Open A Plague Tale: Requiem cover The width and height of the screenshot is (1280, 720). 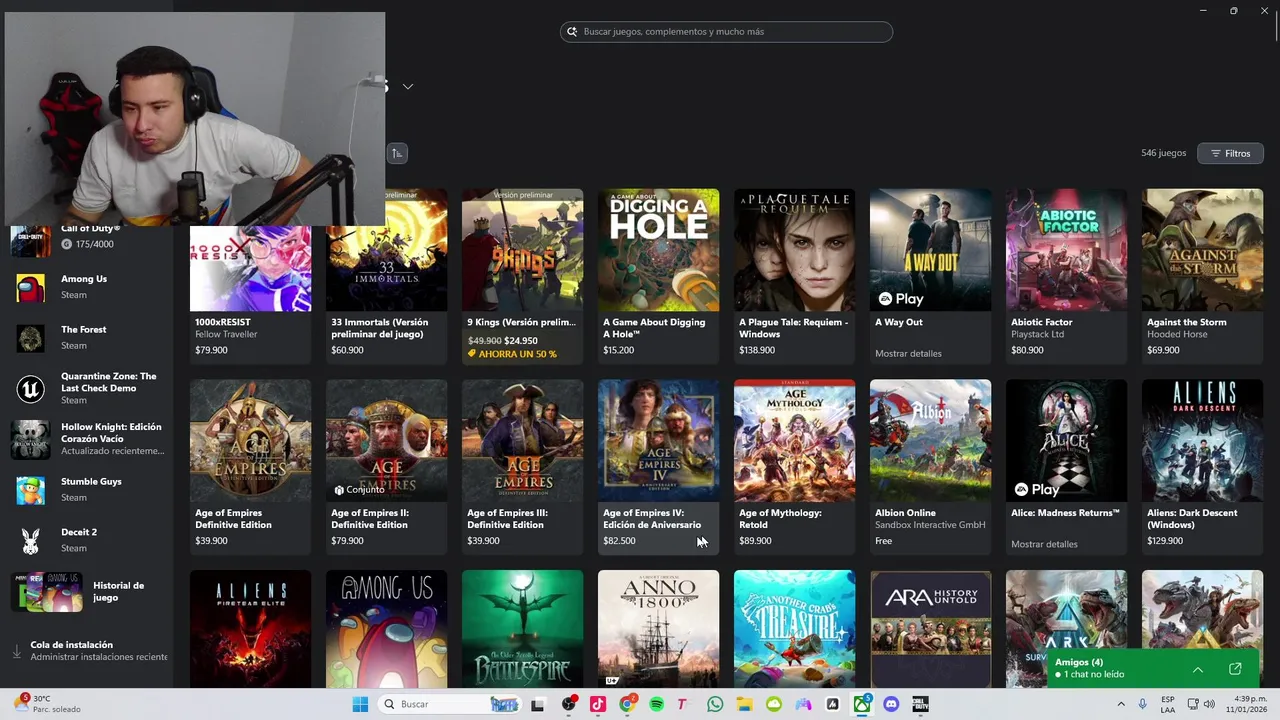(794, 250)
